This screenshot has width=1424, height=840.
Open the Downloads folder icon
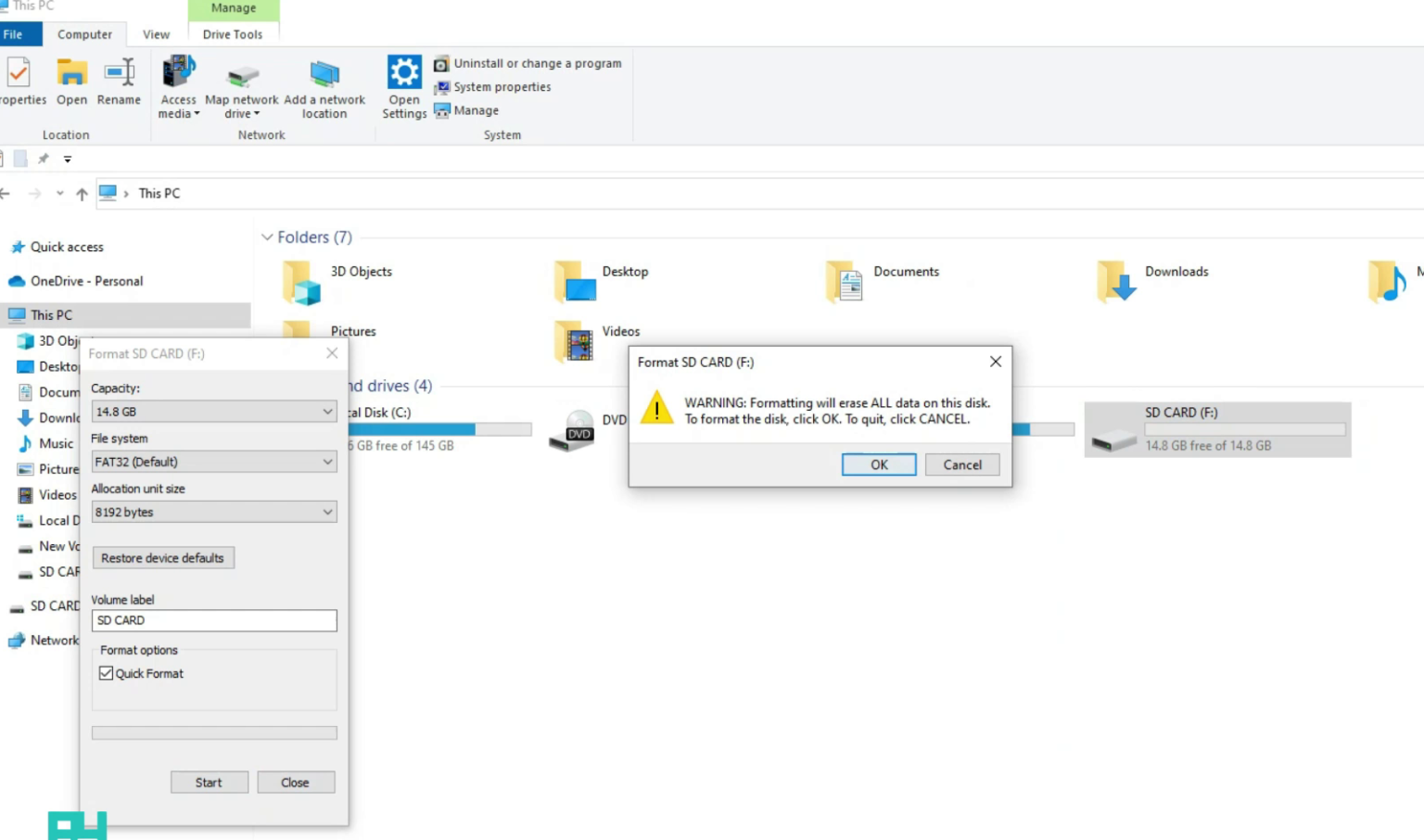click(x=1116, y=282)
